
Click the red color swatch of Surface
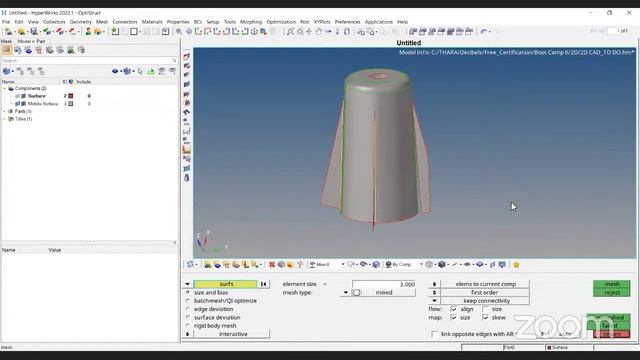(71, 96)
